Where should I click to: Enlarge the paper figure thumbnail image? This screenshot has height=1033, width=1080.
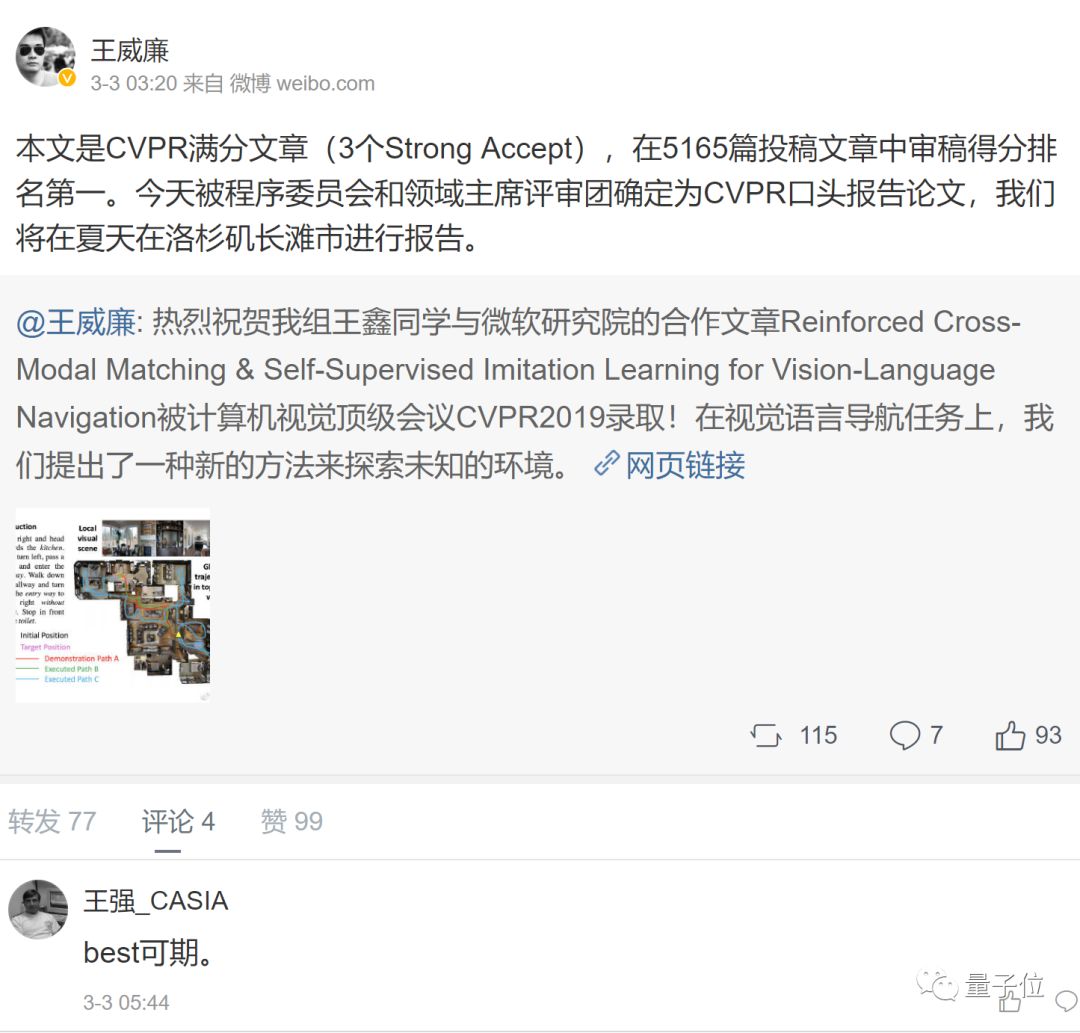[x=113, y=605]
